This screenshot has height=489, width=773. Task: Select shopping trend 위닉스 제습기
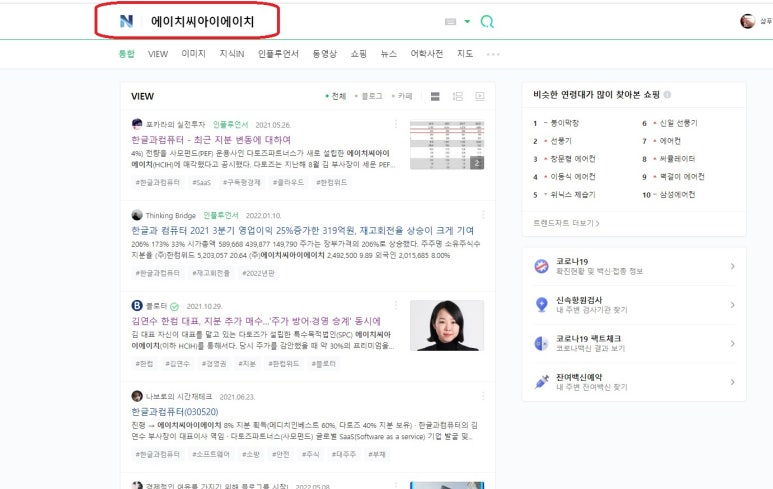pos(572,195)
